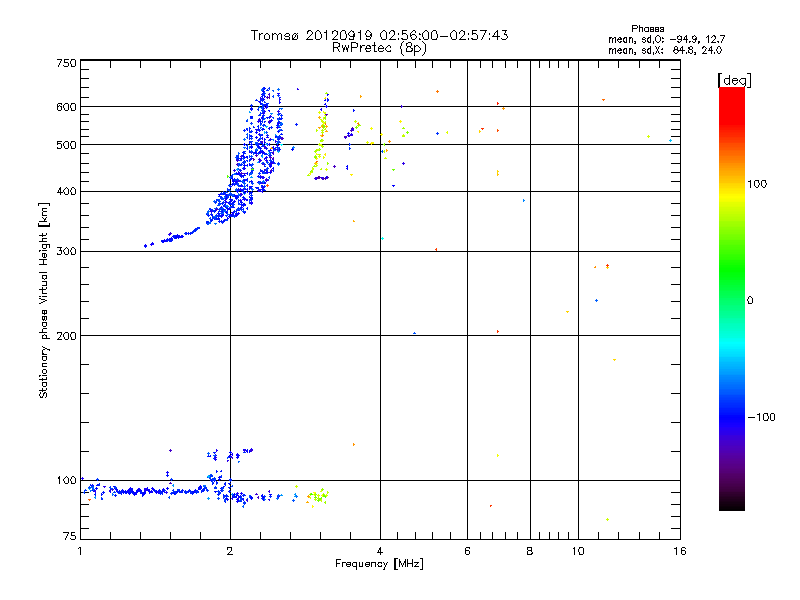Click the 'Stationary phase Virtual Height [km]' axis label
The width and height of the screenshot is (800, 600).
43,300
